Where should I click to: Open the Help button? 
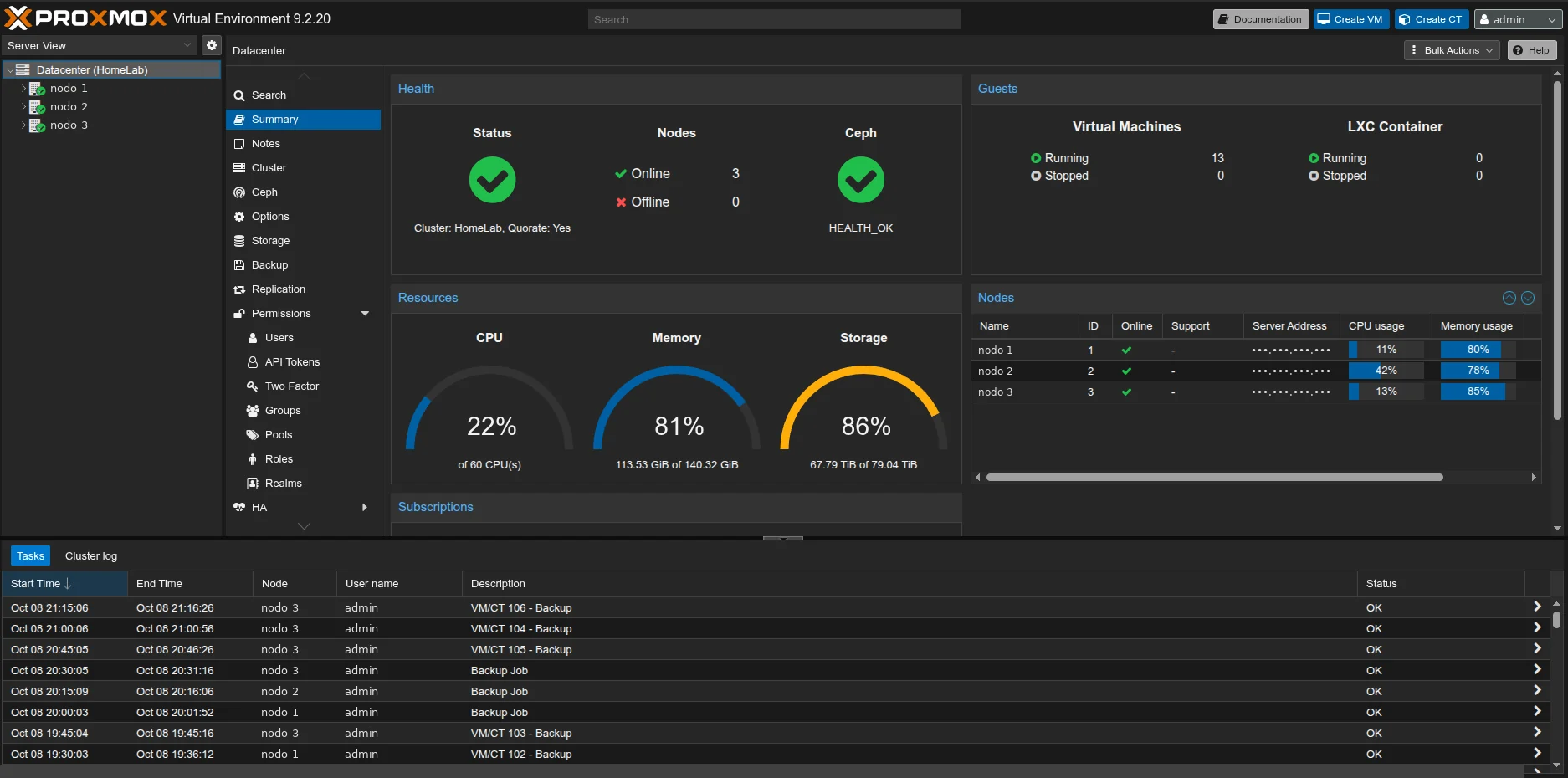(1532, 50)
